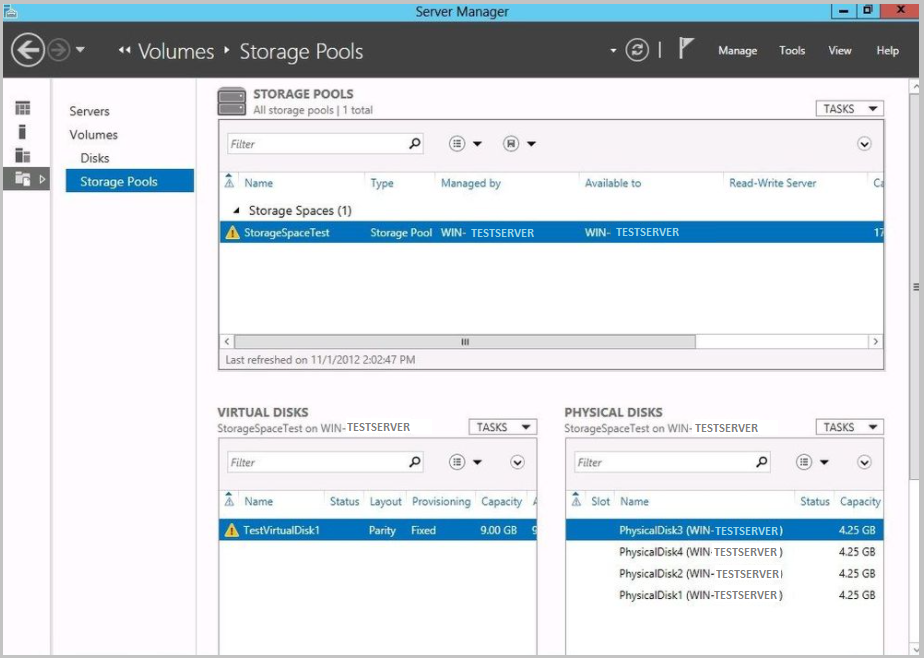
Task: Click the search magnifier in Storage Pools filter
Action: (x=415, y=144)
